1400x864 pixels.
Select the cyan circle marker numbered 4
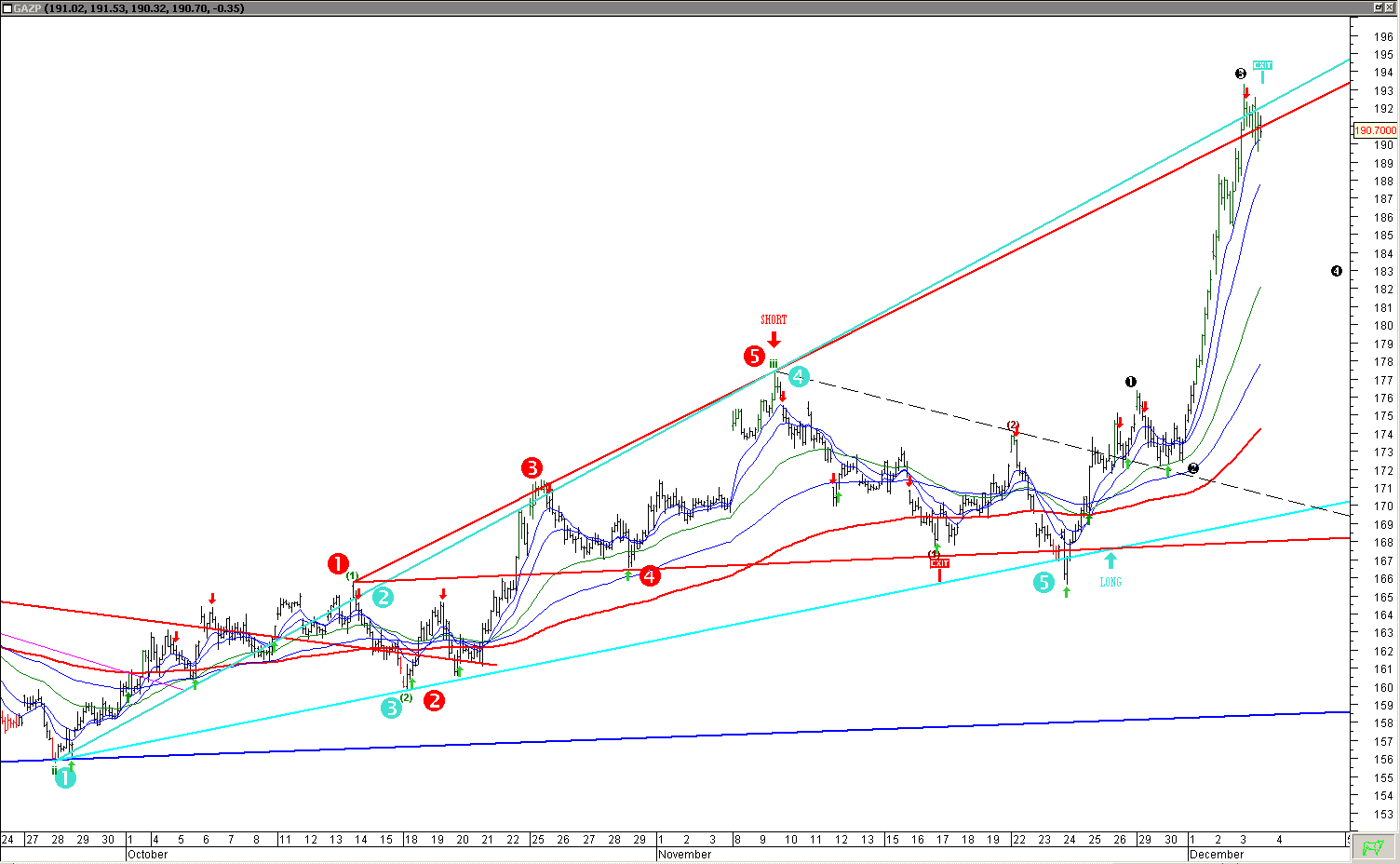point(799,376)
